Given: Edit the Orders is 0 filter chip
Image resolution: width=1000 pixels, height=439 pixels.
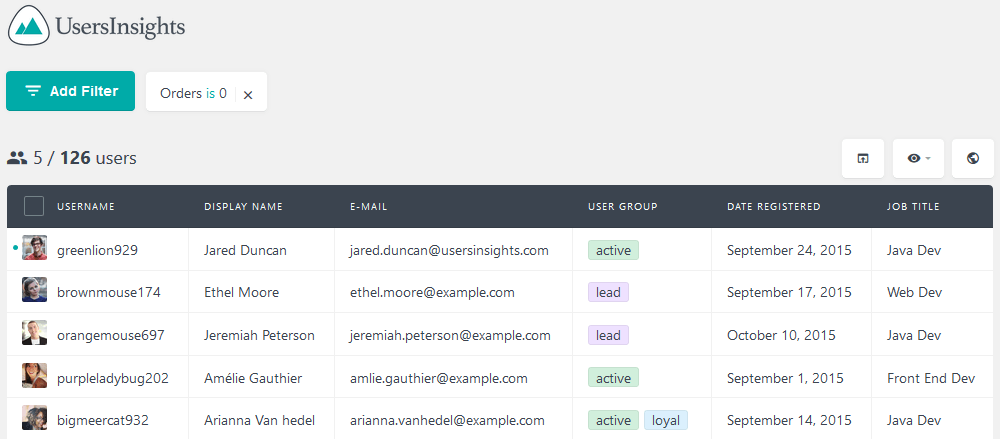Looking at the screenshot, I should pos(193,93).
